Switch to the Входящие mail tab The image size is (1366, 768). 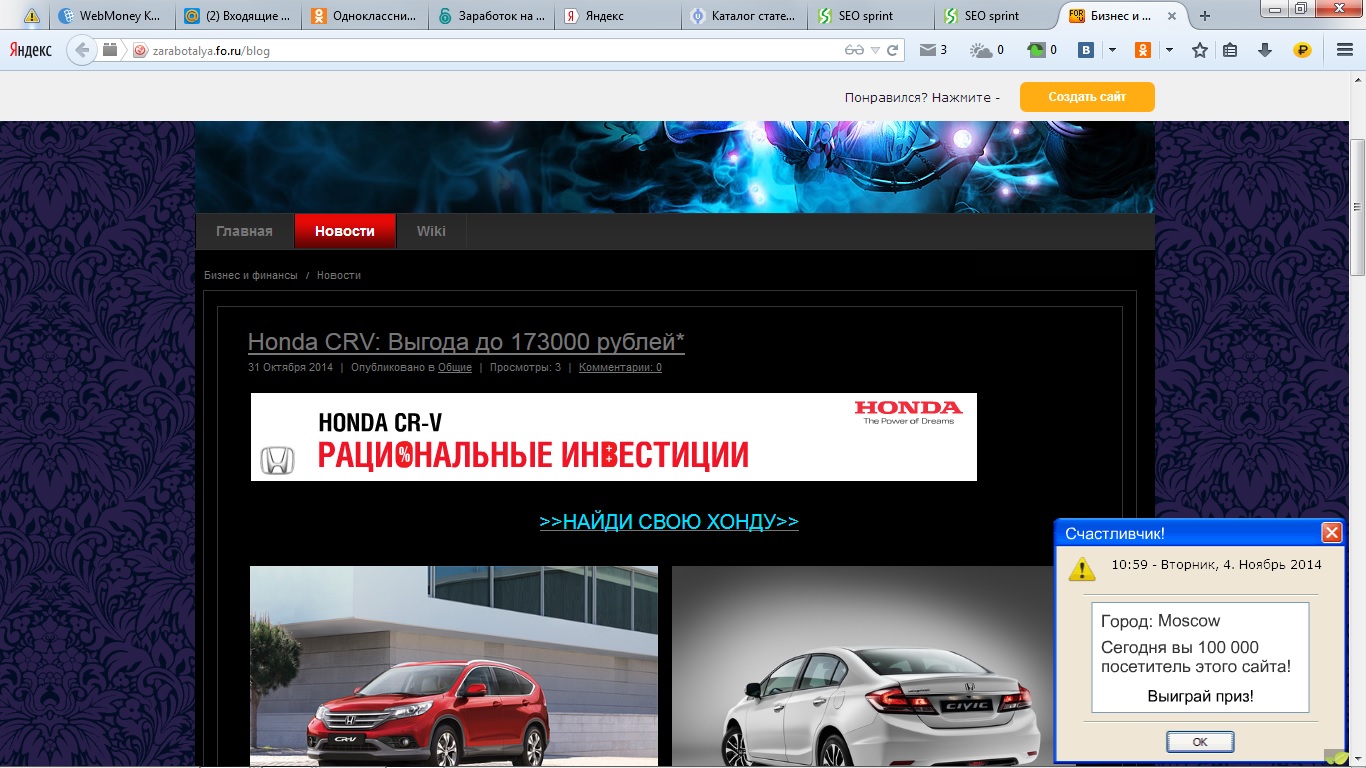click(238, 16)
